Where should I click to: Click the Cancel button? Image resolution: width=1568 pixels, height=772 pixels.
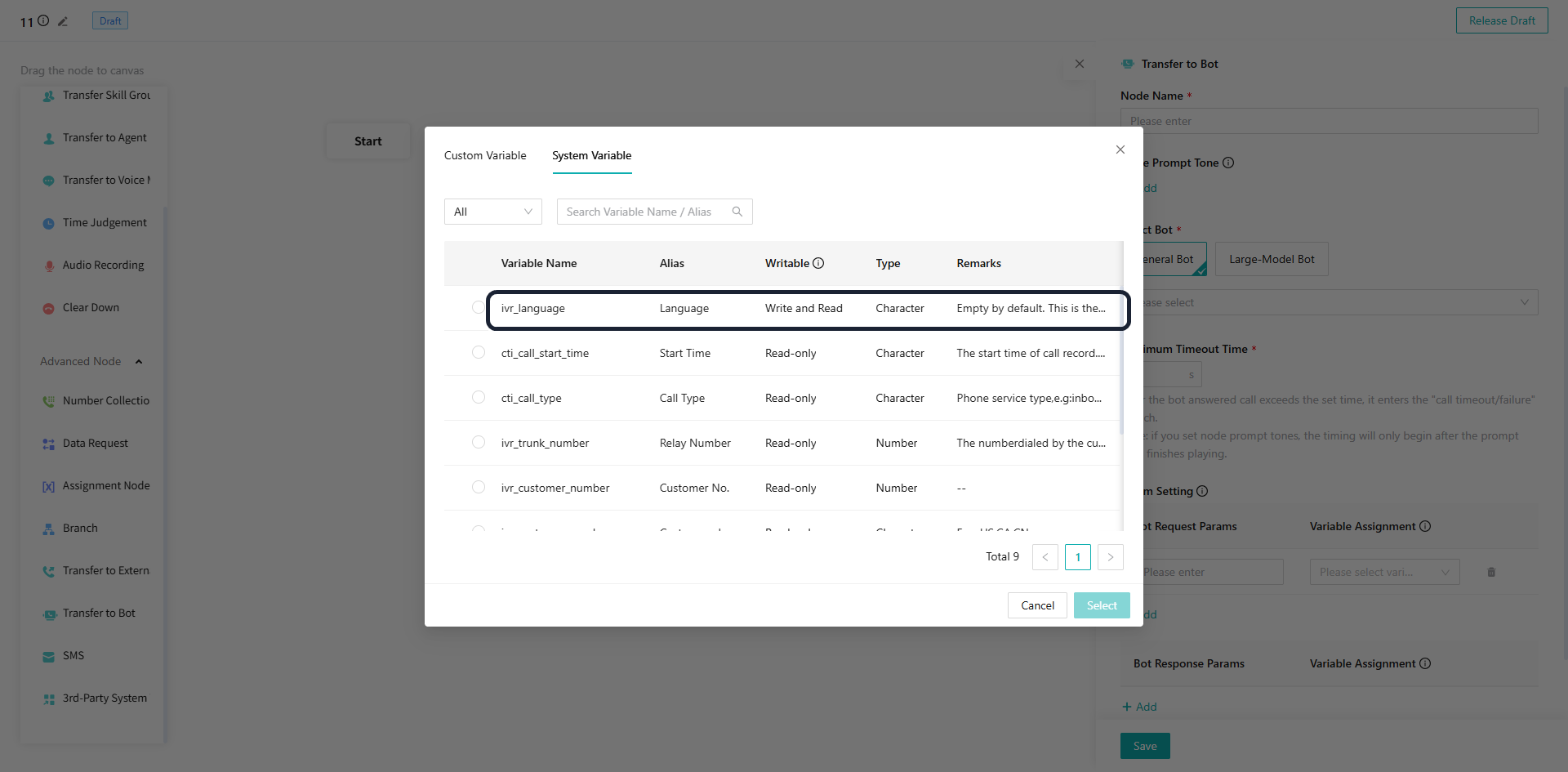1037,605
